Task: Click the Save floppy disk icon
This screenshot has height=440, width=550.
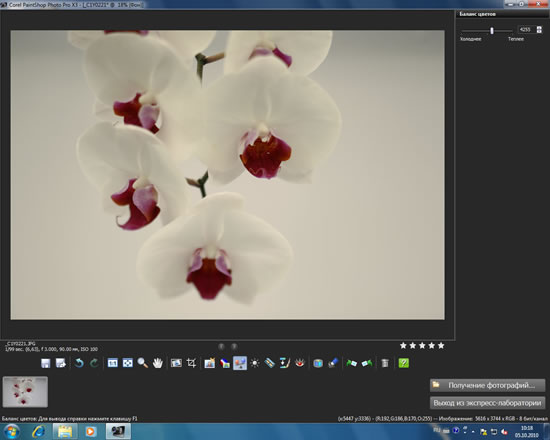Action: pos(46,363)
